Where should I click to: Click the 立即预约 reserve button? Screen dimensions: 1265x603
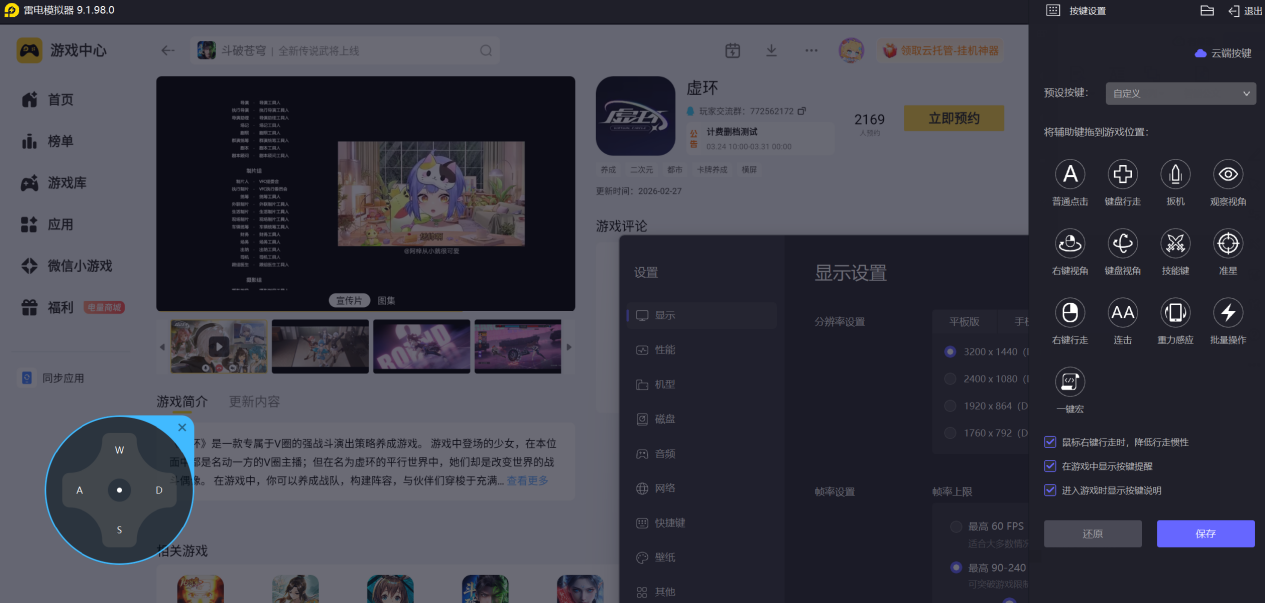tap(954, 118)
